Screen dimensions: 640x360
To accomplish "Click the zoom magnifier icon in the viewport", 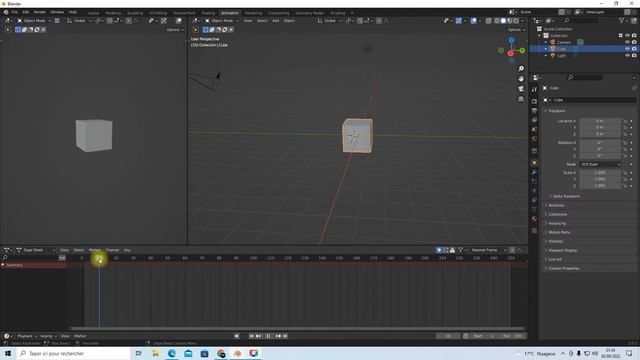I will point(521,69).
